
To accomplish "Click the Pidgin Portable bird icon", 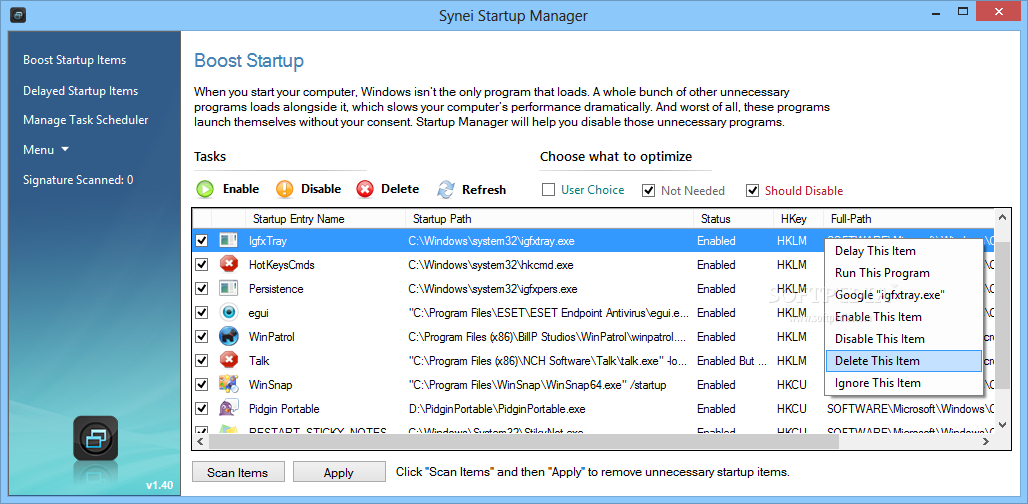I will (x=228, y=408).
